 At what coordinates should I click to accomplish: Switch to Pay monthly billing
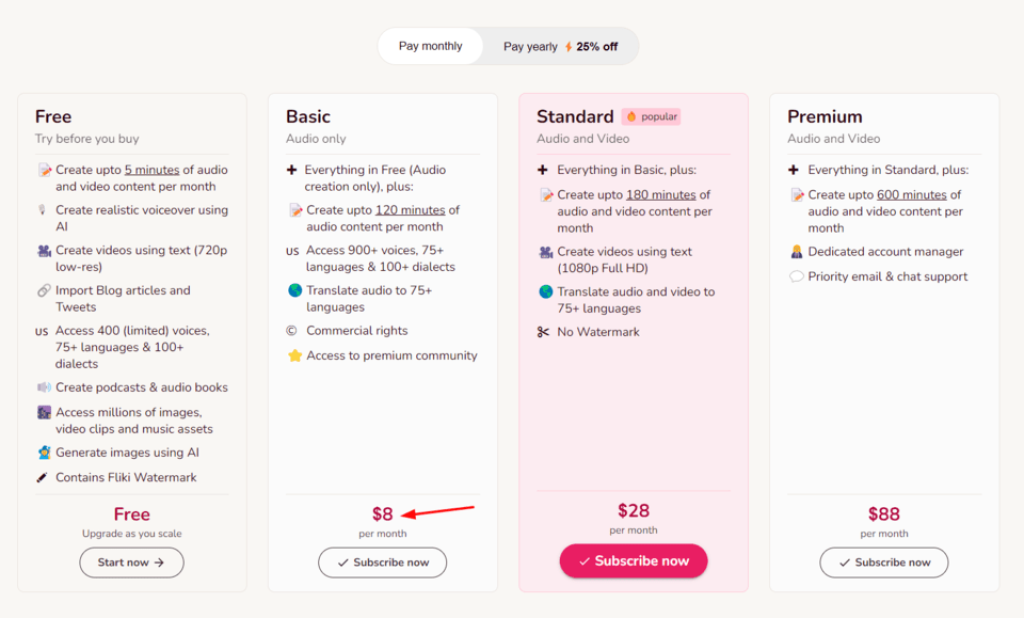(430, 46)
